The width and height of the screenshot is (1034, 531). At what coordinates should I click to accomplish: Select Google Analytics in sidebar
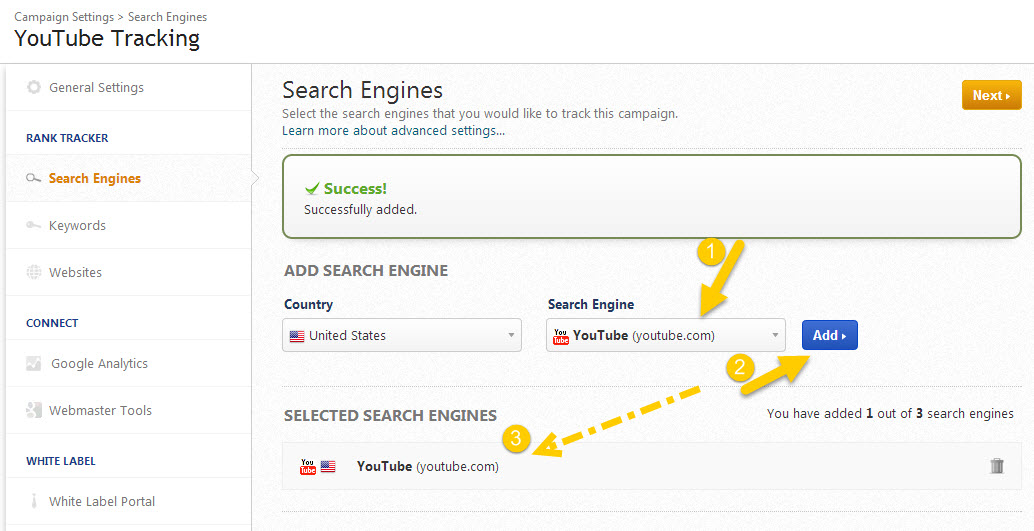point(99,363)
